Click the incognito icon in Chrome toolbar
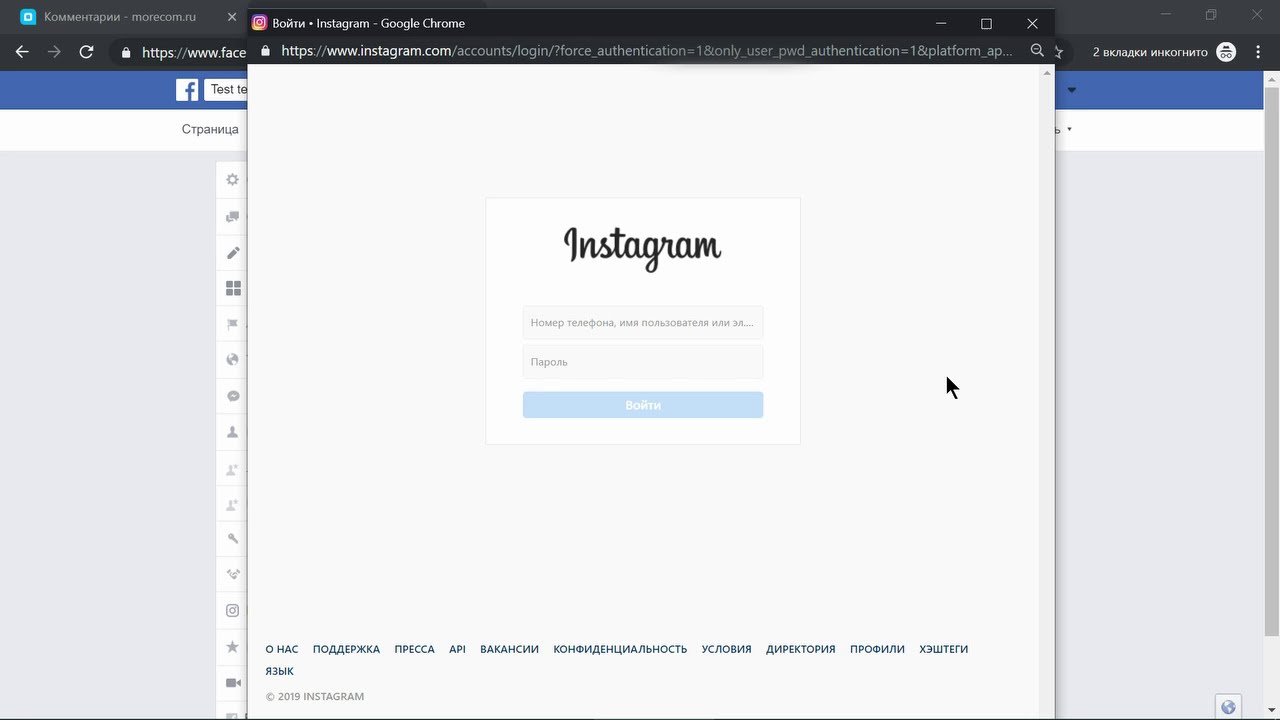This screenshot has width=1280, height=720. [1226, 52]
